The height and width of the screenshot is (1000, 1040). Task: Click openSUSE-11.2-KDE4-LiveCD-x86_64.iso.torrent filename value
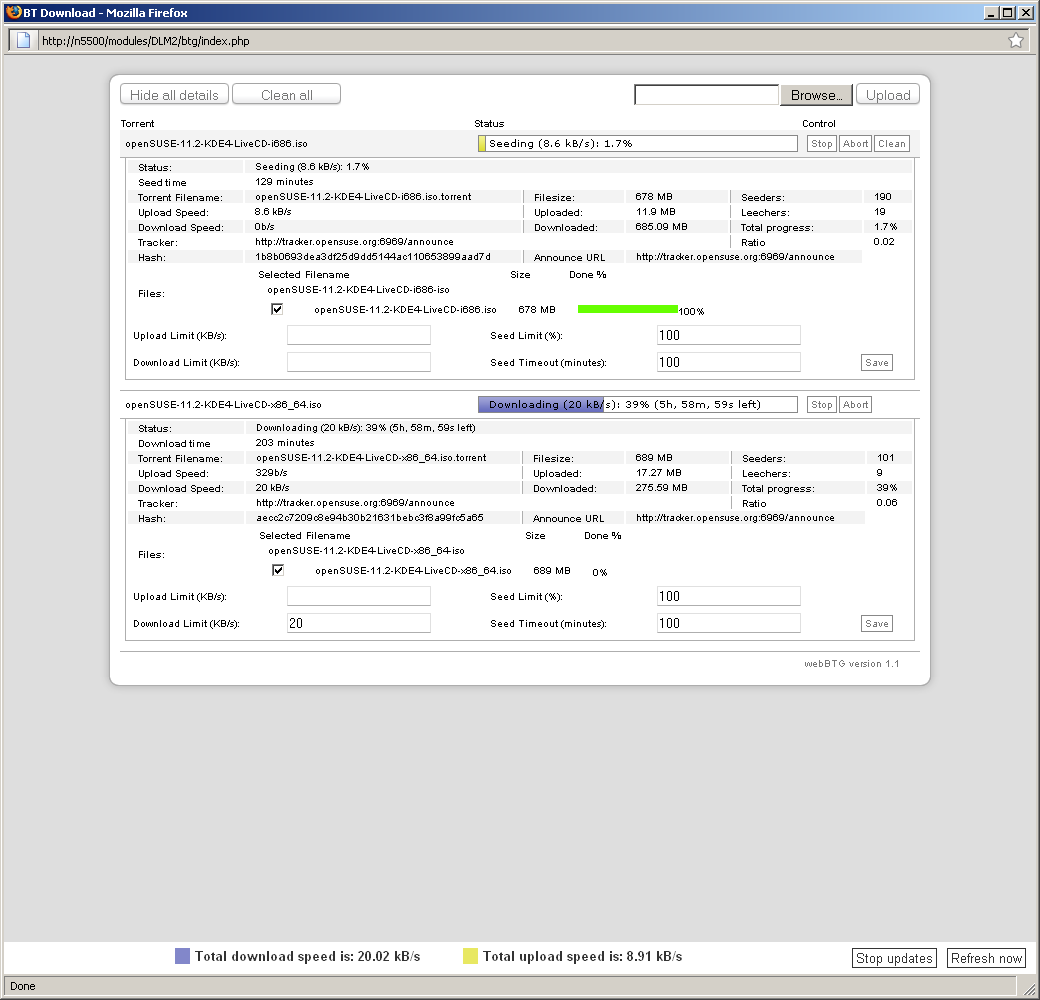371,458
